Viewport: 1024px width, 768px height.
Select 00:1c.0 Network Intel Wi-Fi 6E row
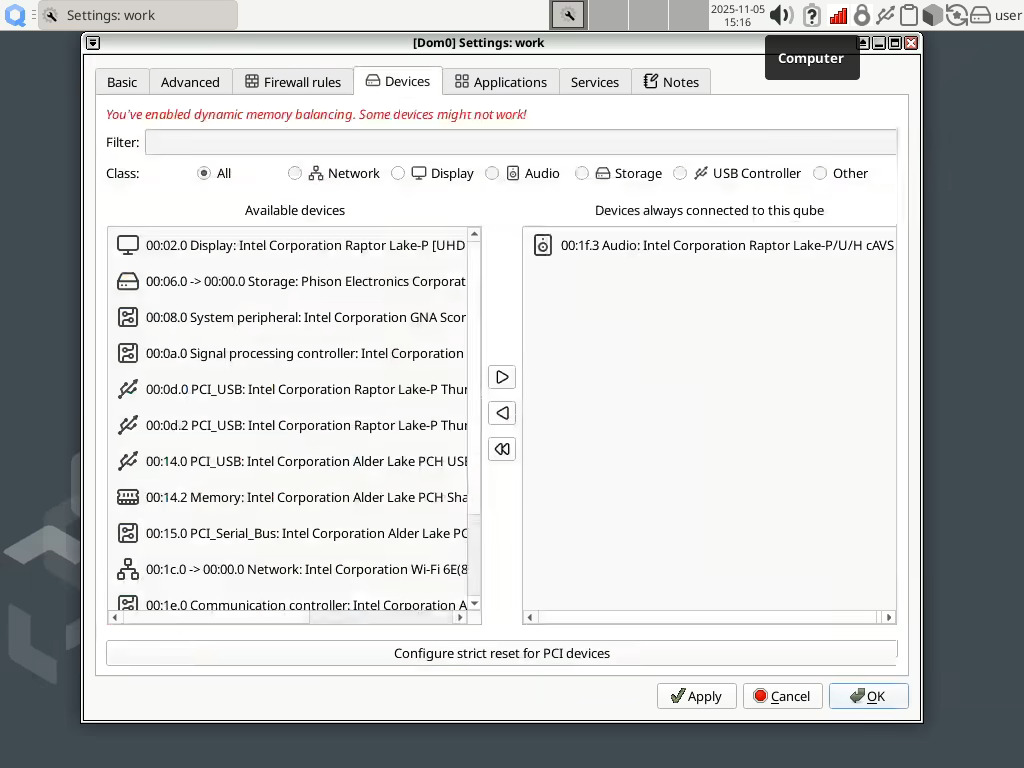(x=288, y=569)
